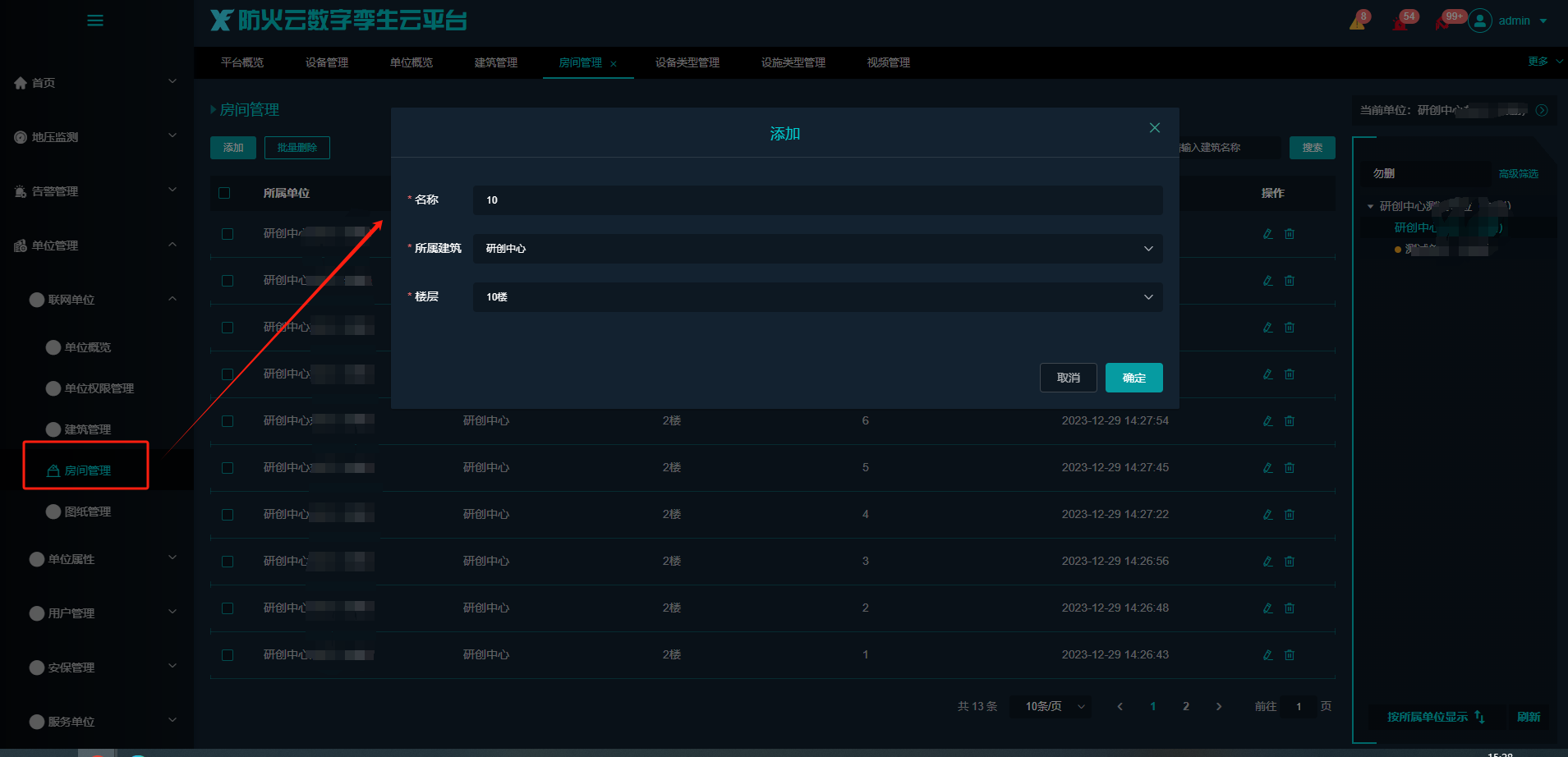Screen dimensions: 1568x757
Task: Expand the 单位属性 sidebar menu
Action: [172, 557]
